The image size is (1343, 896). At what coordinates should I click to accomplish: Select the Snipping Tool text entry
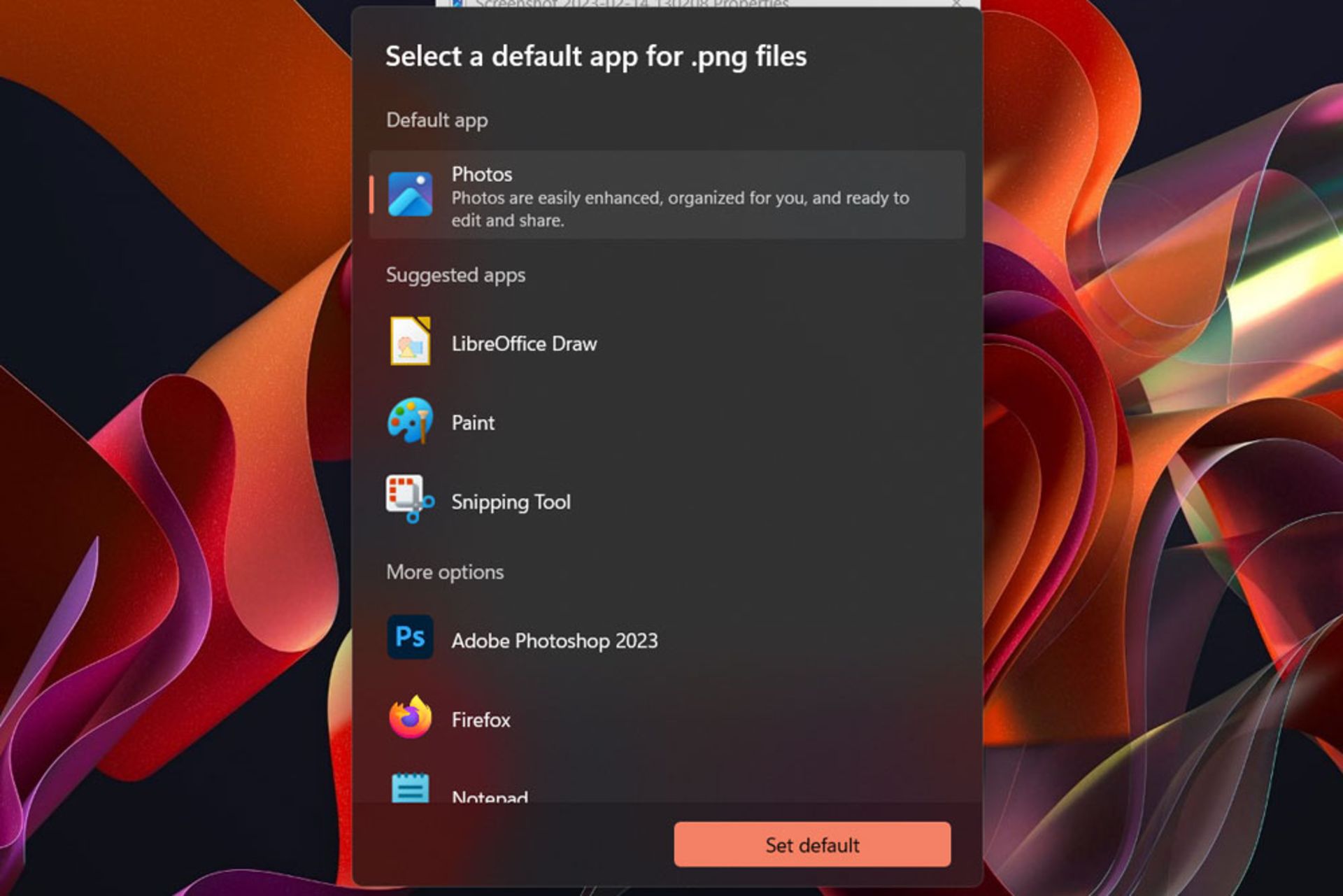[511, 502]
